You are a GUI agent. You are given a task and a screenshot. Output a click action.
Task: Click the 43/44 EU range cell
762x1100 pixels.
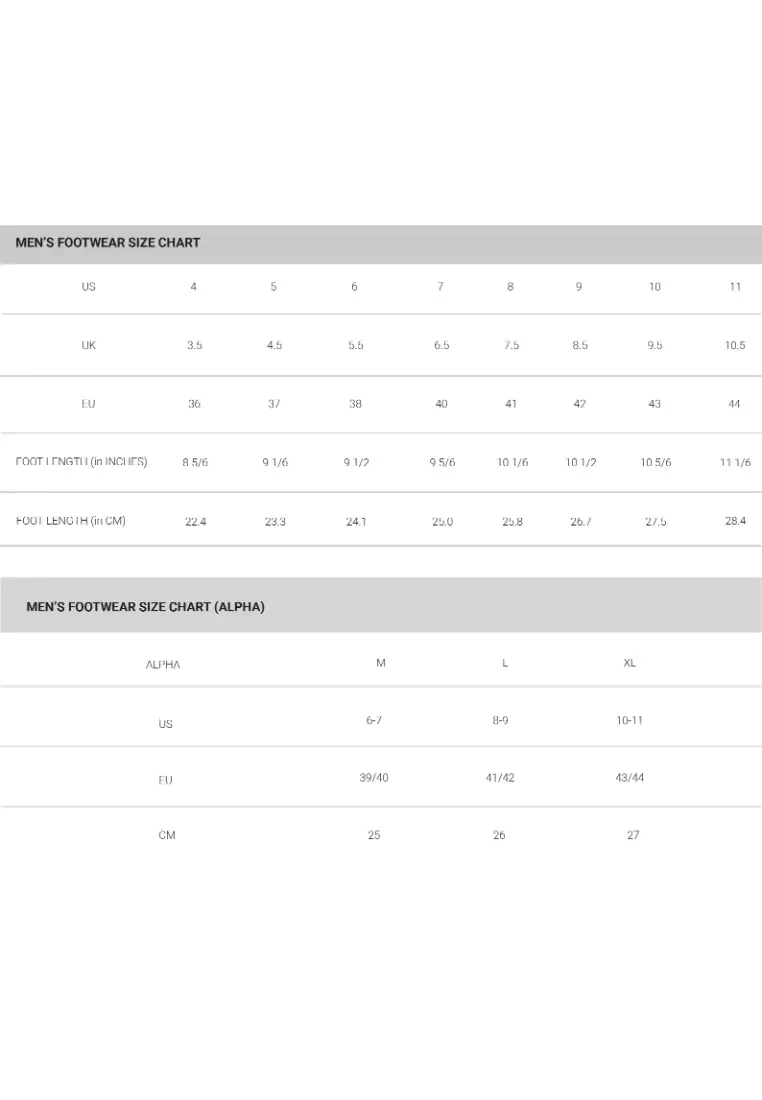tap(630, 778)
